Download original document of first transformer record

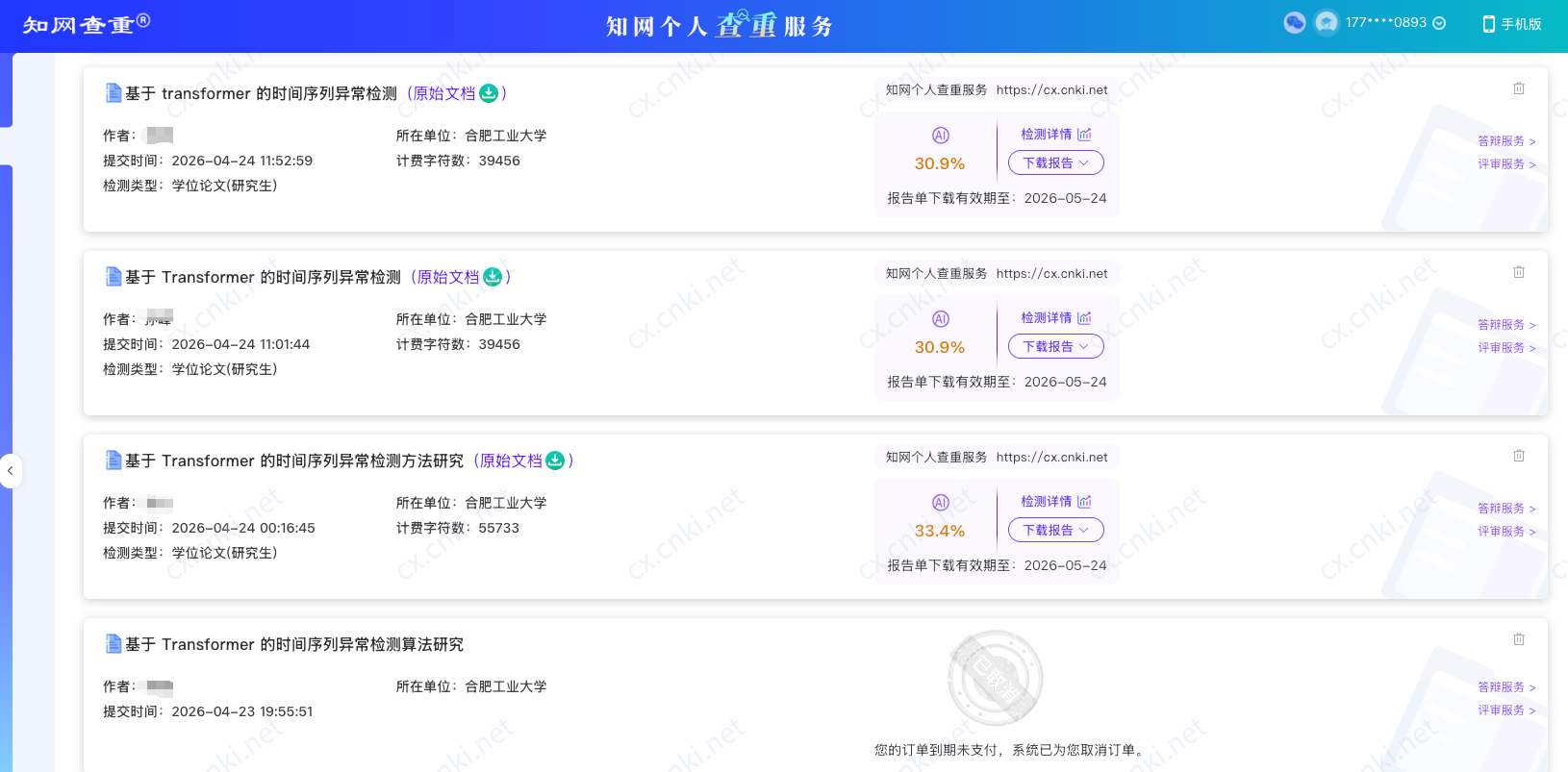pyautogui.click(x=489, y=93)
